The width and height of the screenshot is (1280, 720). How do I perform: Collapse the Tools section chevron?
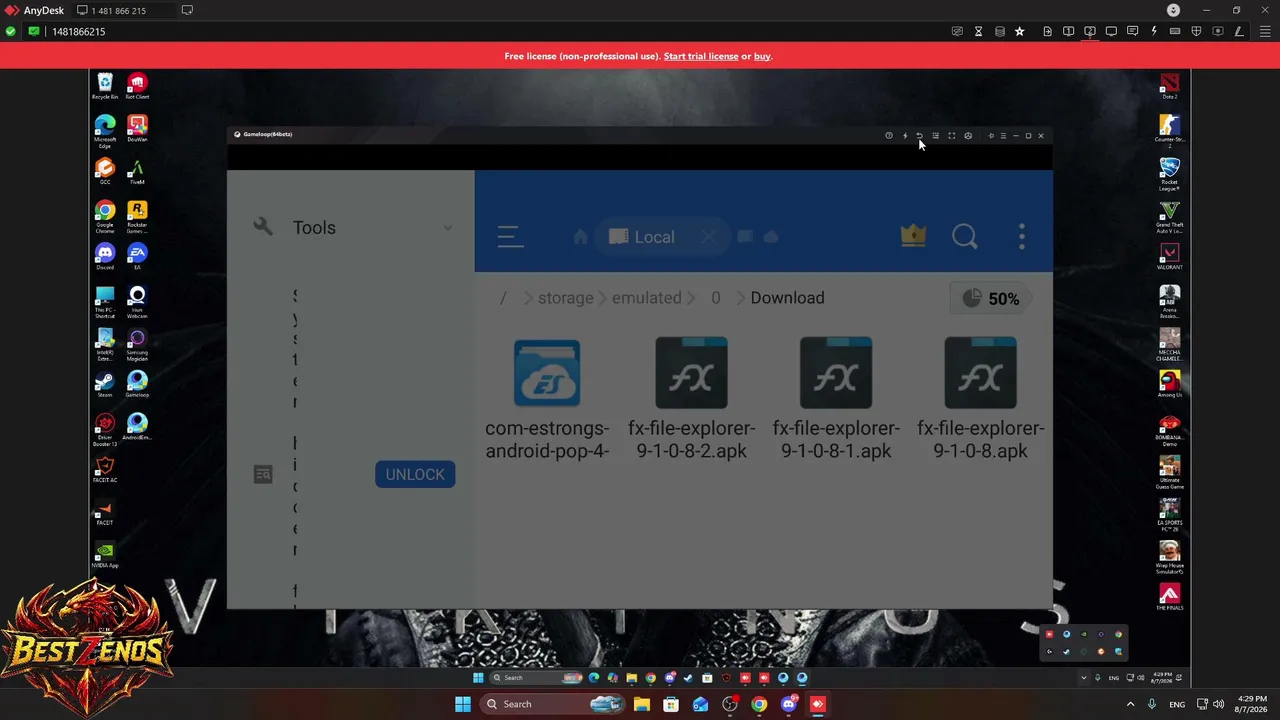click(x=447, y=228)
